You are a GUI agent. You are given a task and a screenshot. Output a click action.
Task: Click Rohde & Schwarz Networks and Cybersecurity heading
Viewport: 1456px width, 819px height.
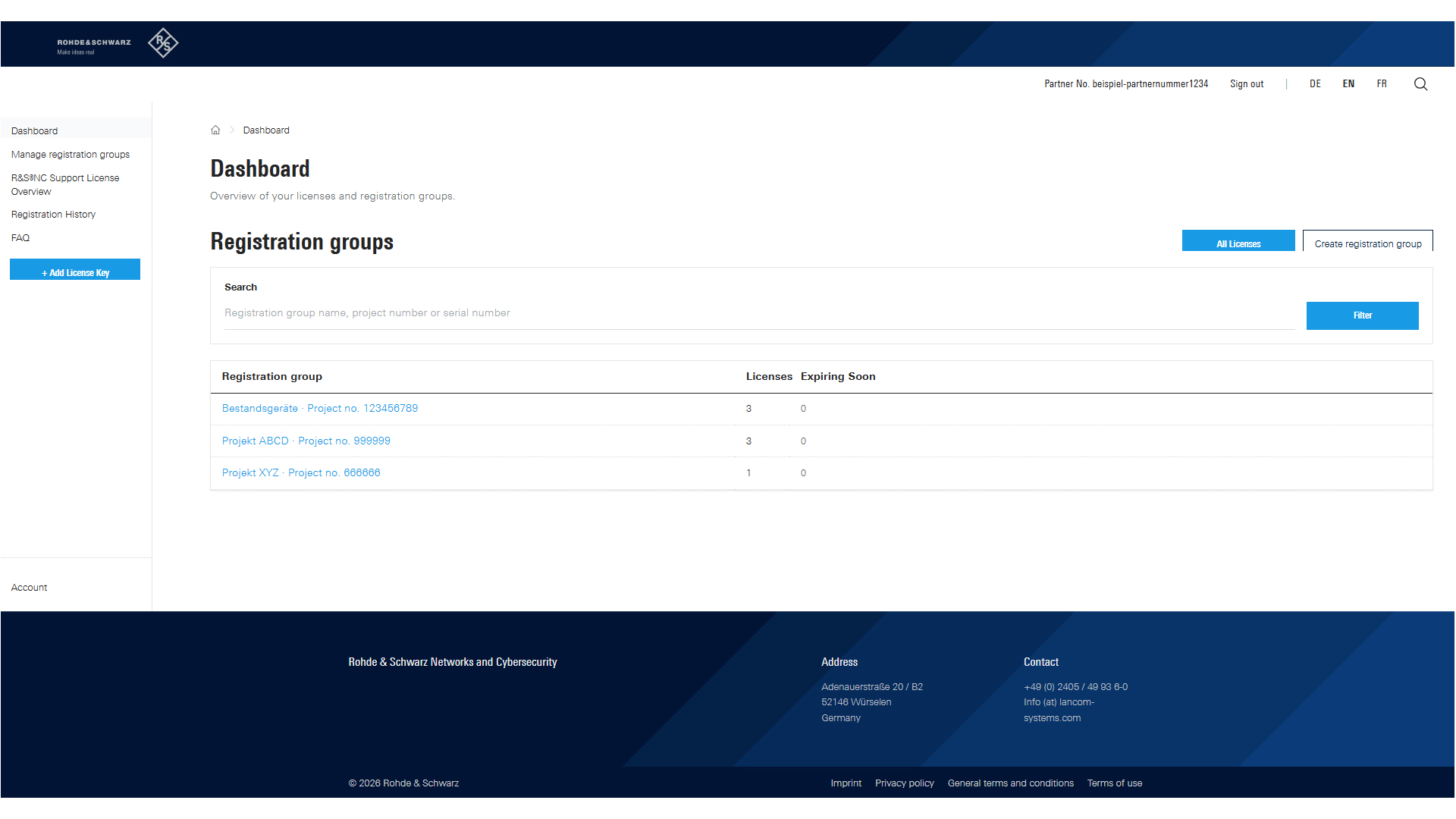pyautogui.click(x=453, y=662)
